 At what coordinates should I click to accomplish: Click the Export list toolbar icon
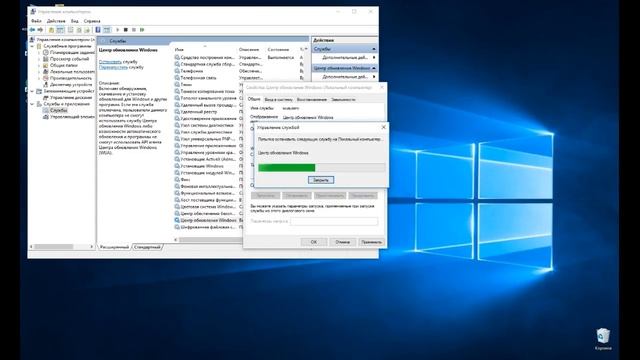coord(87,30)
